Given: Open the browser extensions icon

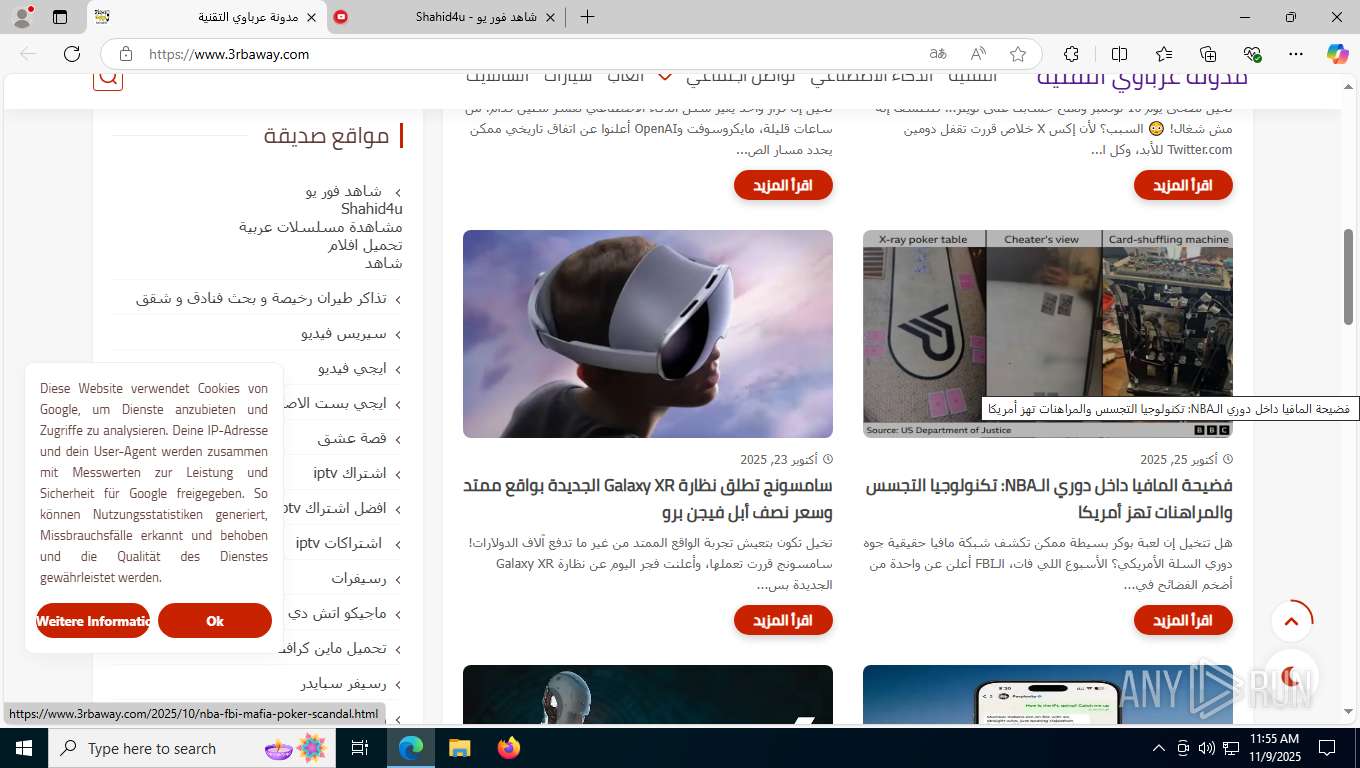Looking at the screenshot, I should click(x=1071, y=54).
